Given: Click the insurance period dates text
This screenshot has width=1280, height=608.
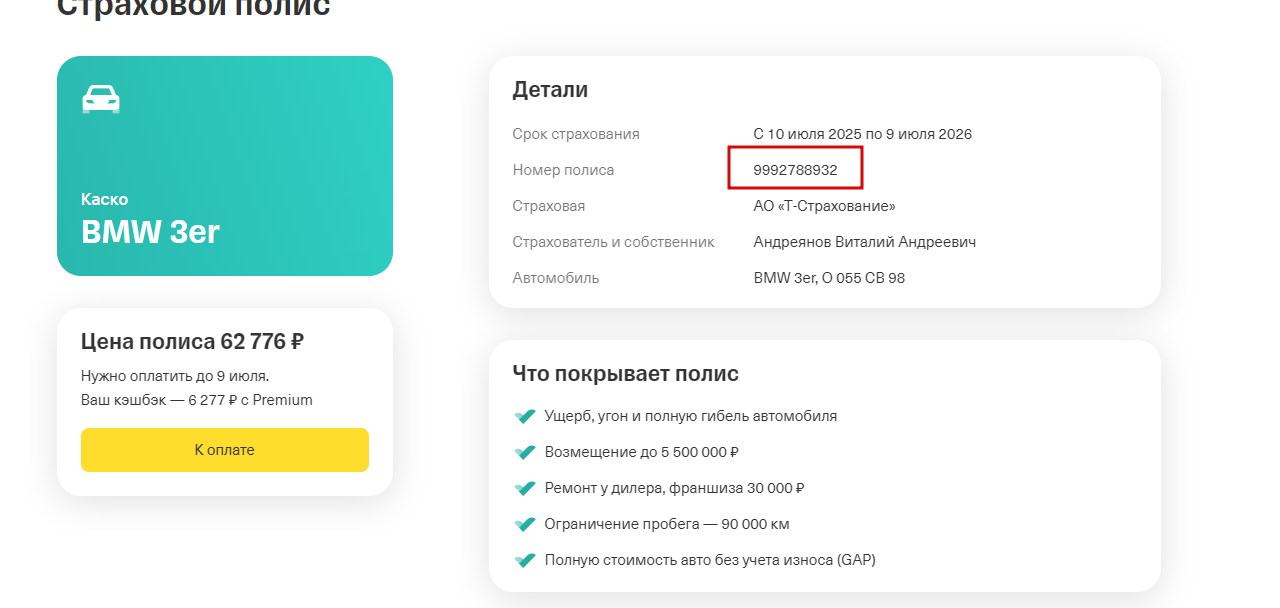Looking at the screenshot, I should [863, 134].
